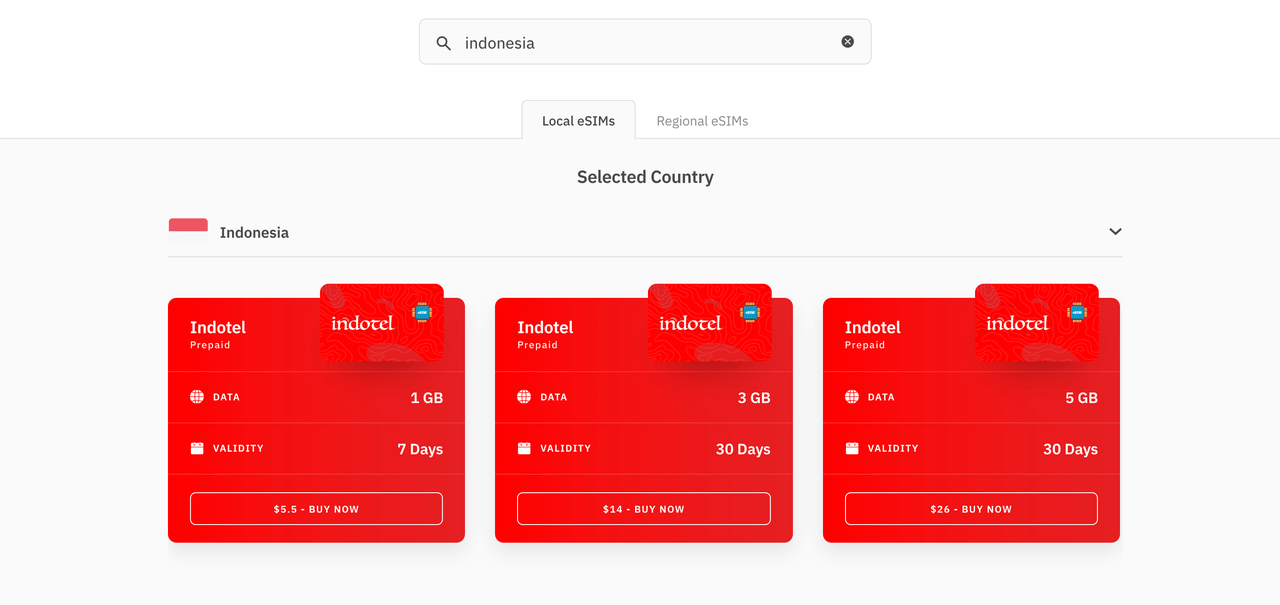The image size is (1280, 605).
Task: Collapse the Indonesia country chevron
Action: pos(1115,232)
